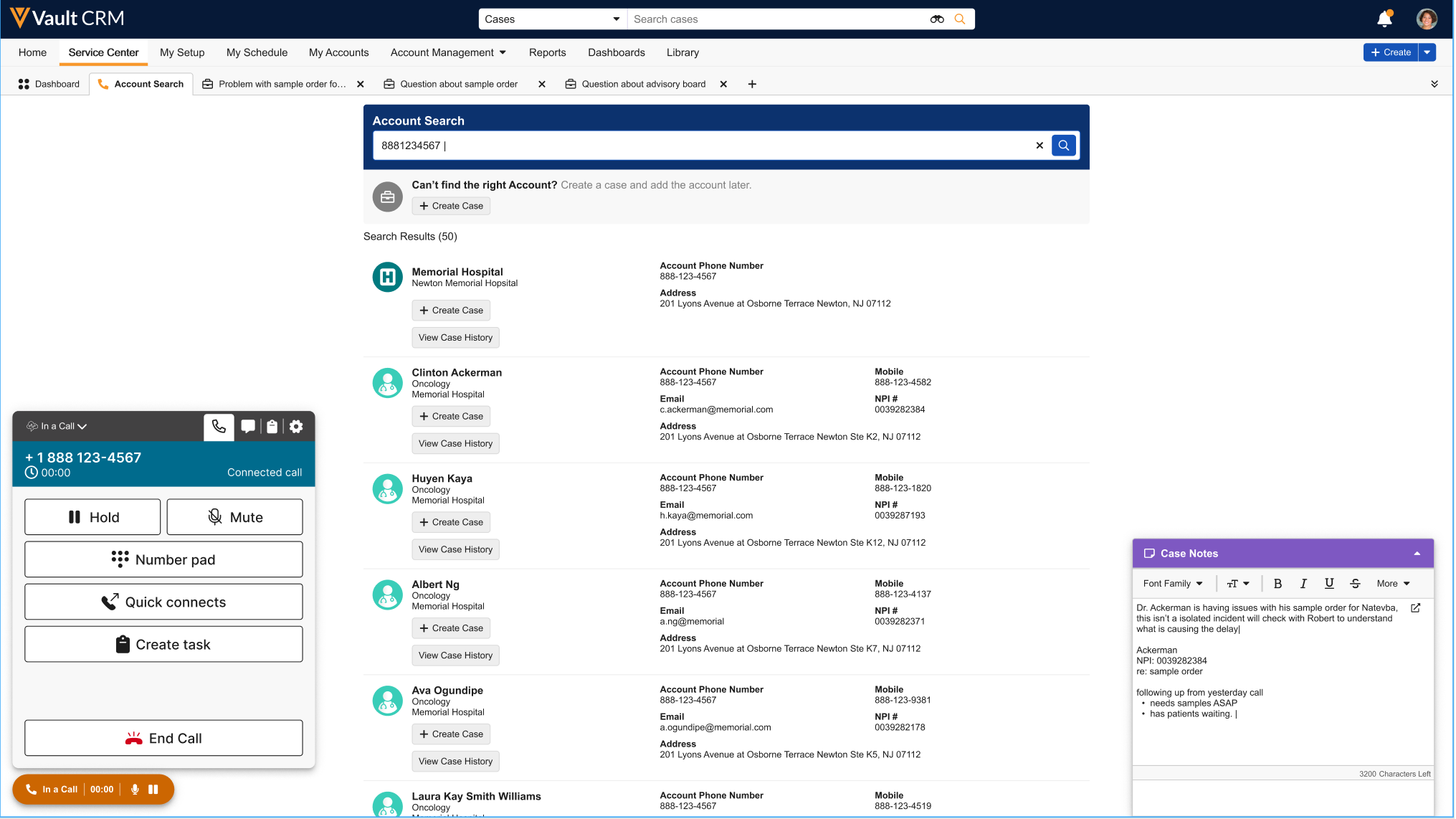1456x819 pixels.
Task: Click into the Account Search input field
Action: [x=703, y=146]
